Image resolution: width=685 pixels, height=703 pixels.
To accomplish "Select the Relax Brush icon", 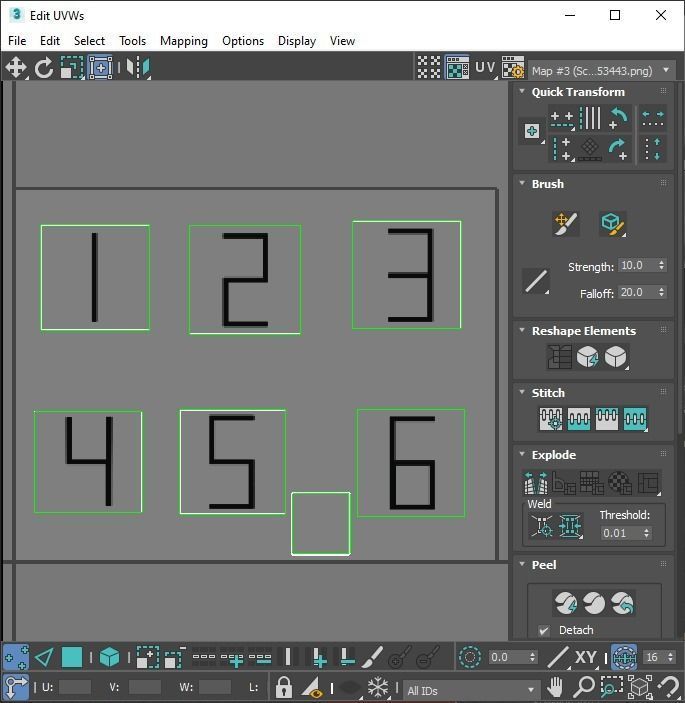I will [x=613, y=224].
